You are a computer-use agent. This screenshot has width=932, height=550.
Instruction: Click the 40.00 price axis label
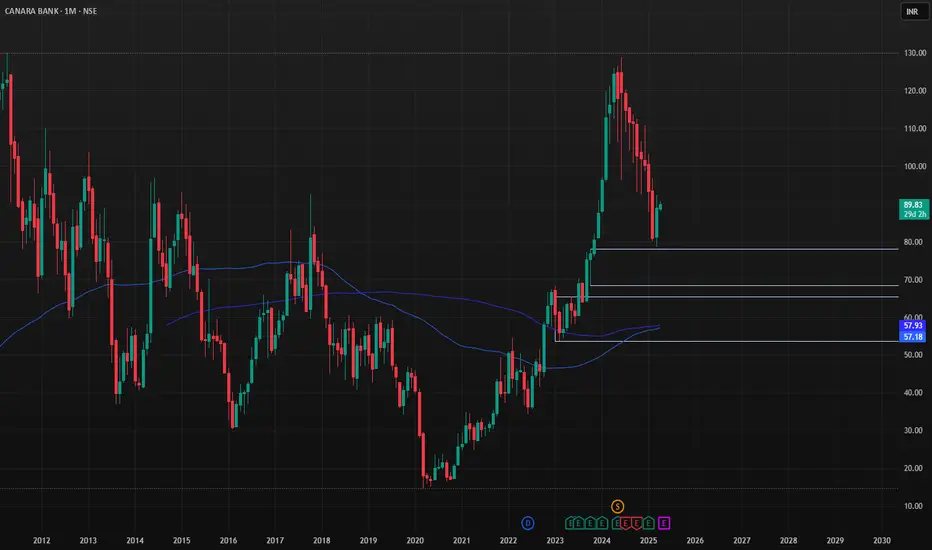(x=915, y=392)
